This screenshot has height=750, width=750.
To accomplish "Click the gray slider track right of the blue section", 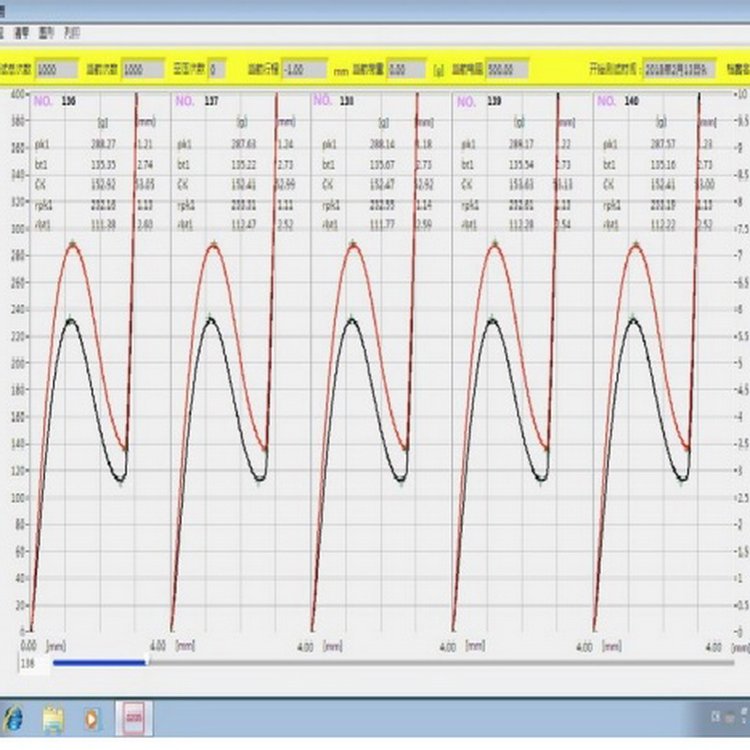I will [441, 662].
